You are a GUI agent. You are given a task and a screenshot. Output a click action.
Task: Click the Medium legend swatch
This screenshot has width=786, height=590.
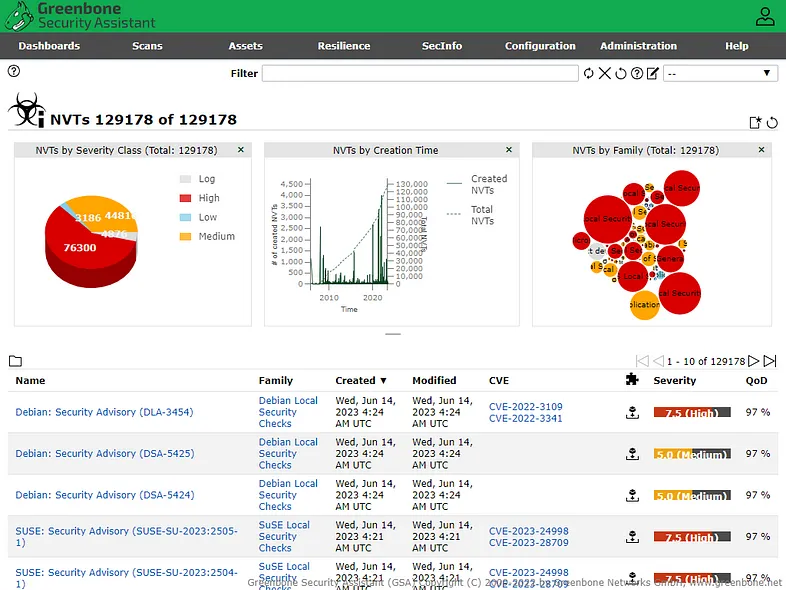coord(185,237)
